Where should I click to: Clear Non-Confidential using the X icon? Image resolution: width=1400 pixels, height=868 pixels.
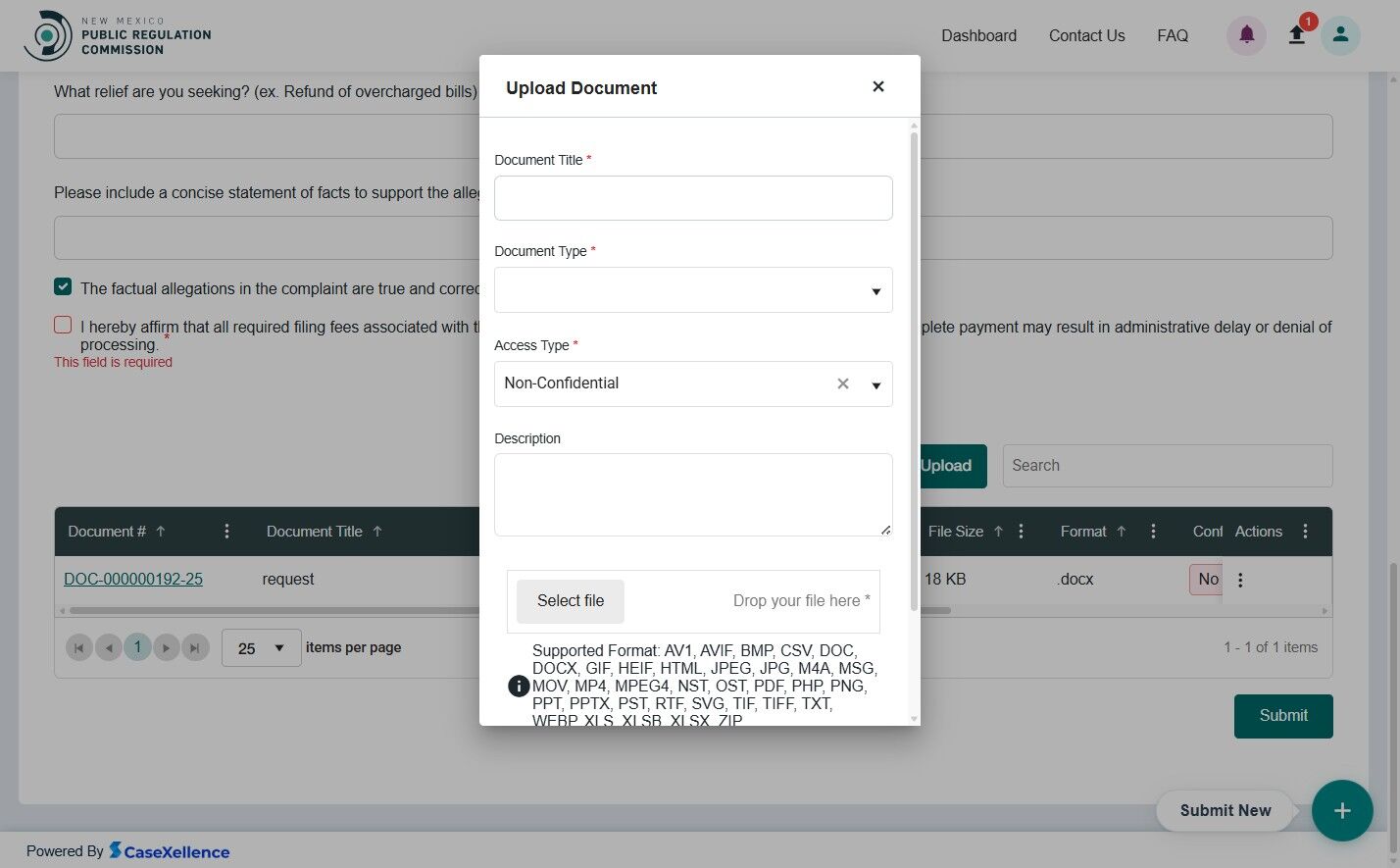pyautogui.click(x=842, y=383)
